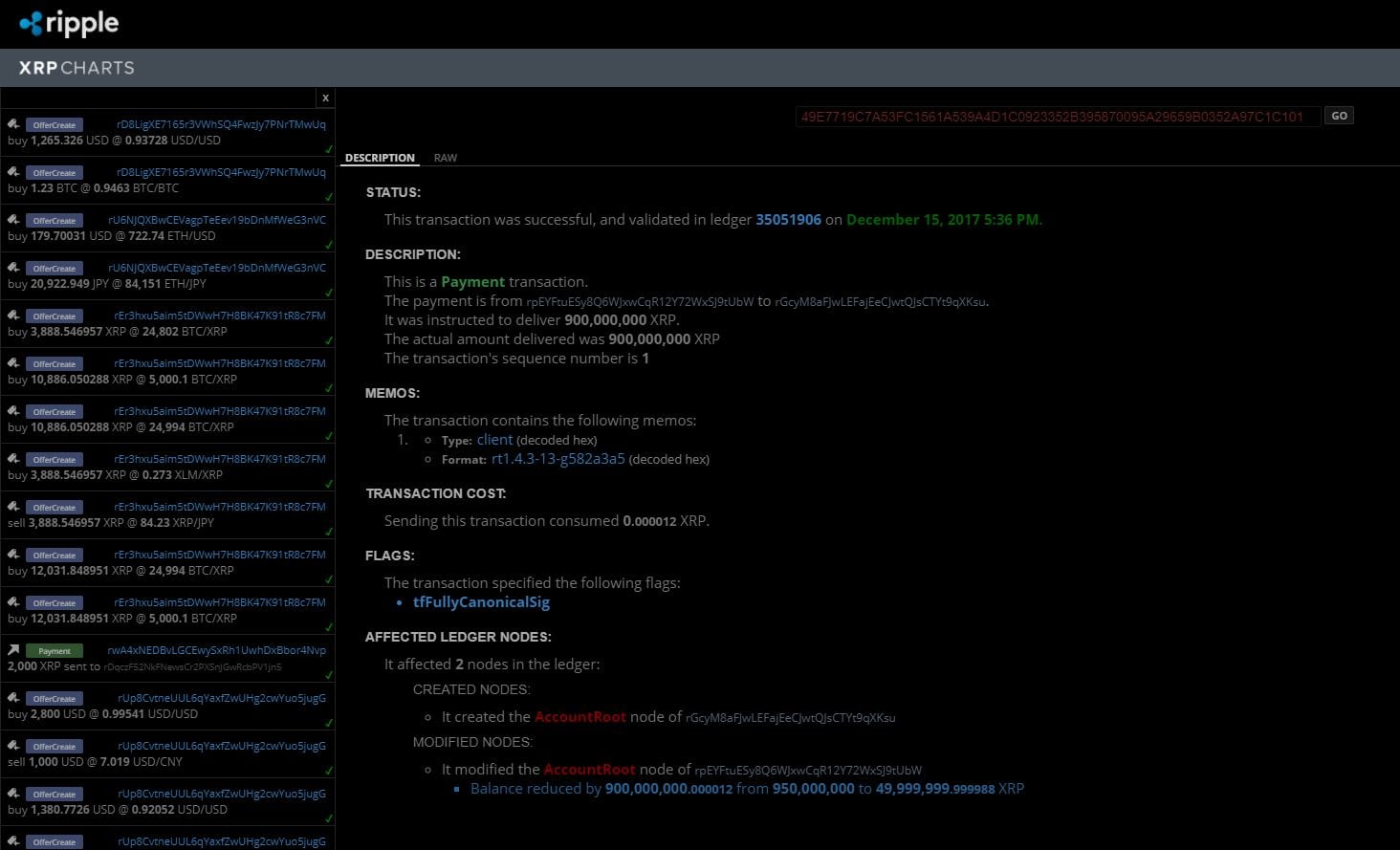Viewport: 1400px width, 850px height.
Task: Select the sell 1,000 USD @ 7.019 row
Action: click(x=167, y=753)
